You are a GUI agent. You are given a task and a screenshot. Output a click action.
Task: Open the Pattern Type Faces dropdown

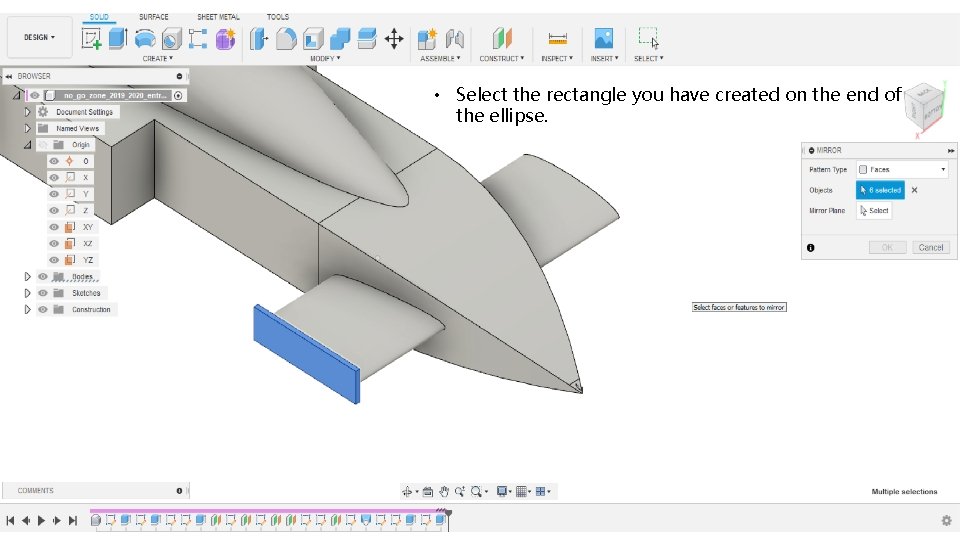coord(902,170)
